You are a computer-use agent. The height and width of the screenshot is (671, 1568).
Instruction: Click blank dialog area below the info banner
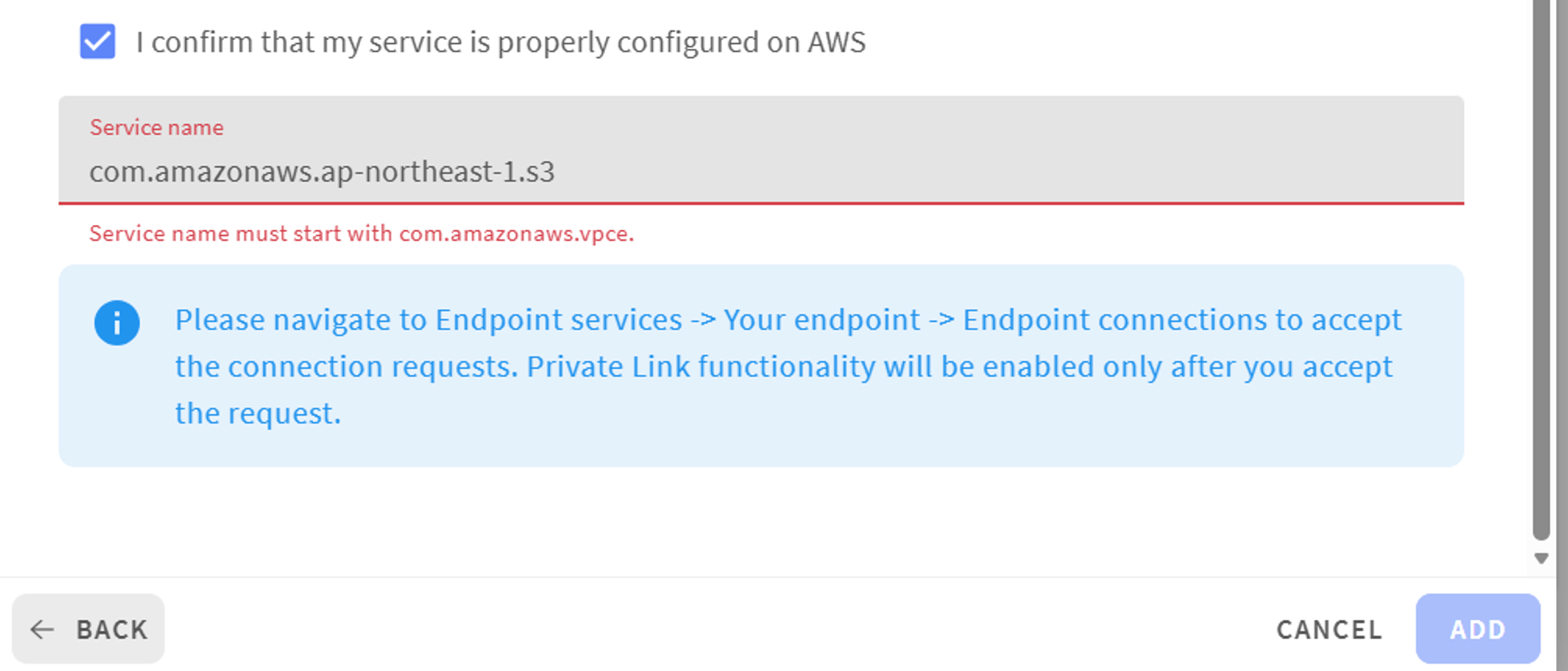760,520
